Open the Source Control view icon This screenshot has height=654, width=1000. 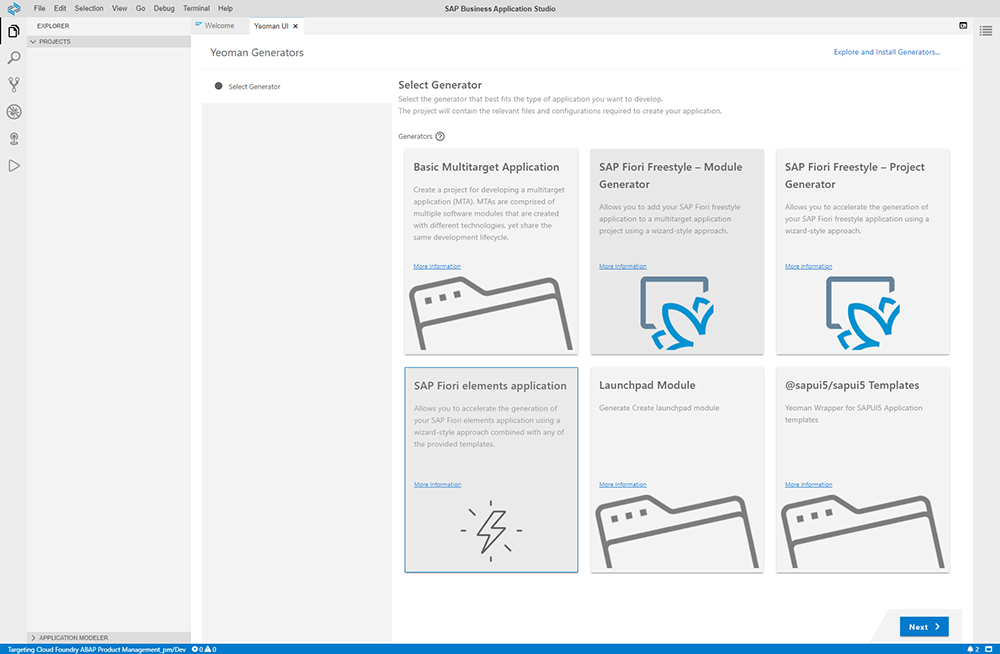(x=14, y=84)
